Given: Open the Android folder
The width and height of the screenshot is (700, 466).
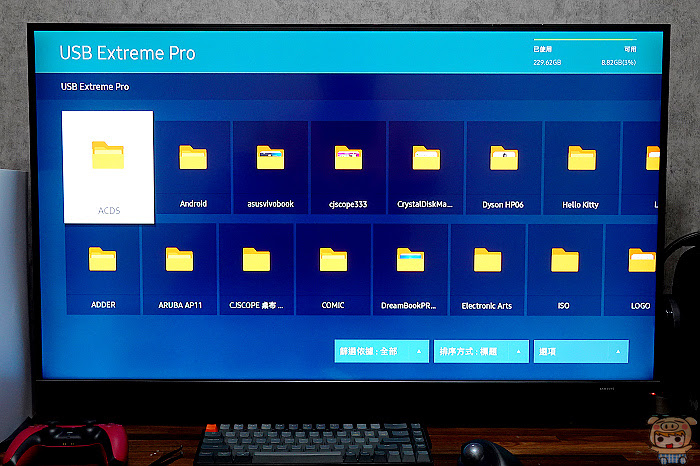Looking at the screenshot, I should point(193,167).
